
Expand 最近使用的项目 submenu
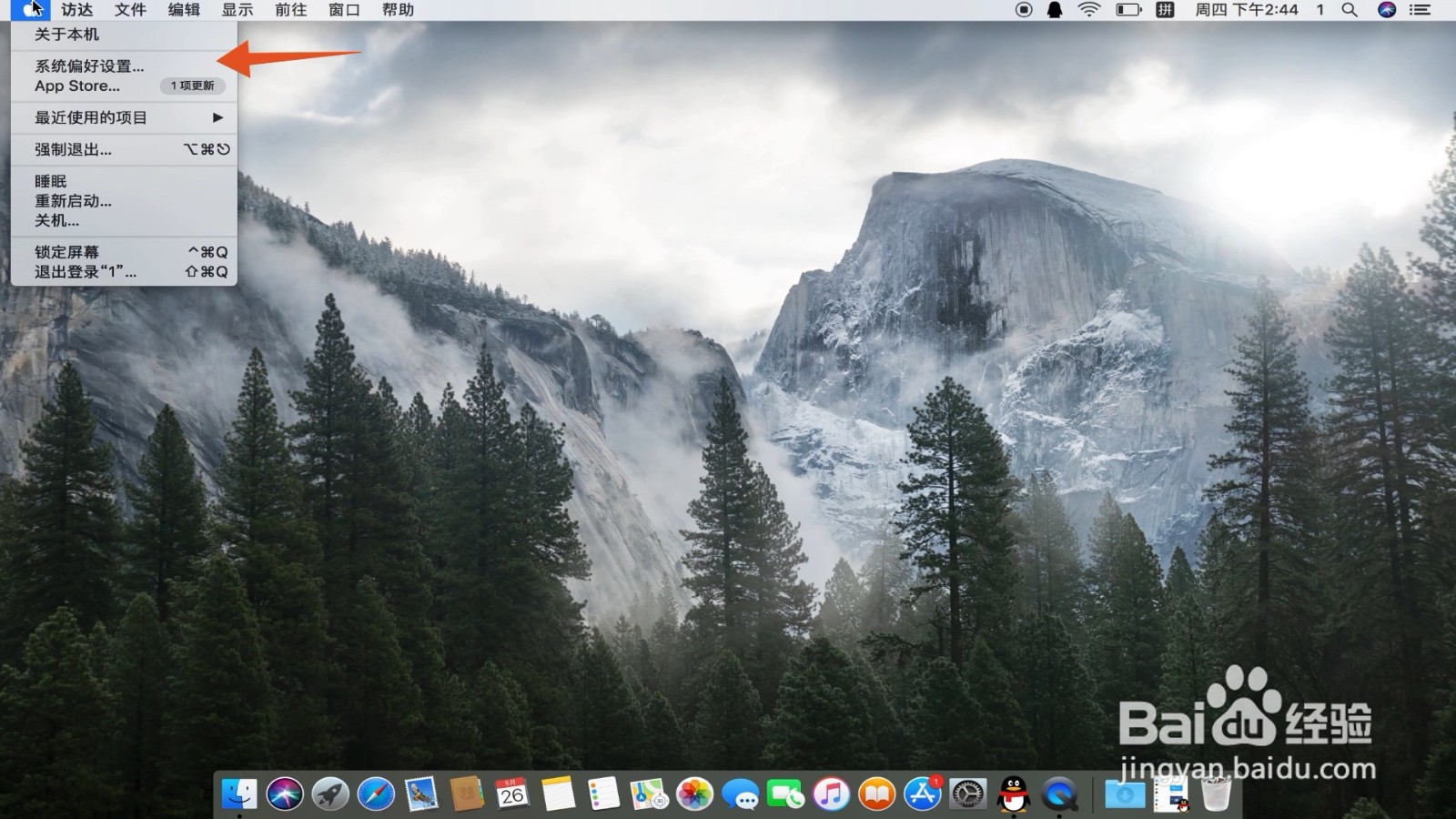[x=124, y=117]
